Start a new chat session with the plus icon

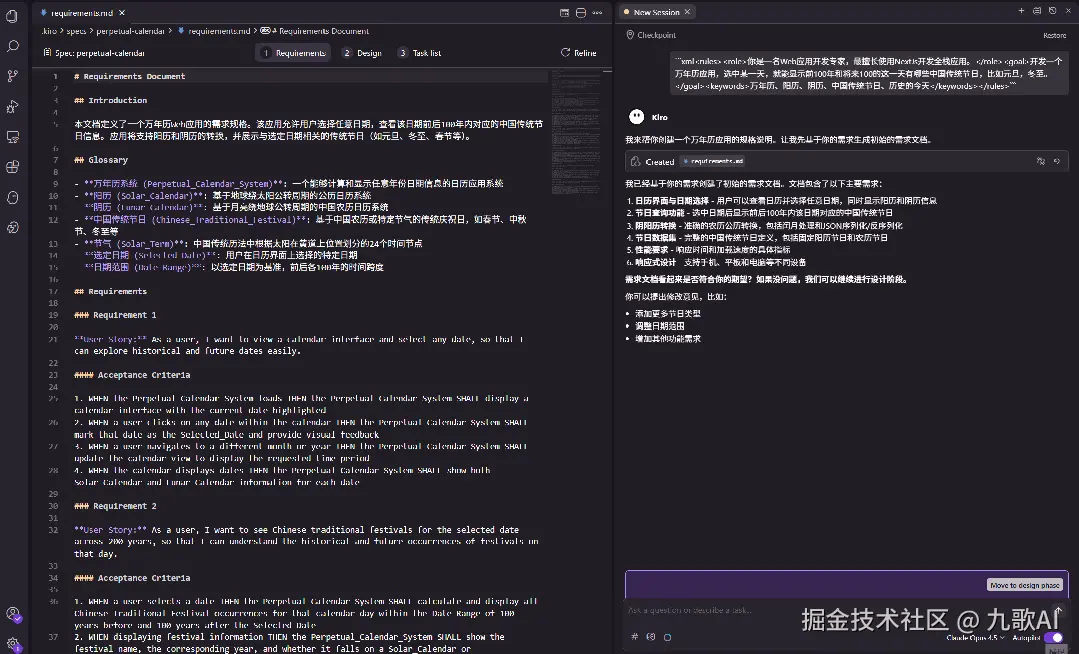click(x=1021, y=11)
